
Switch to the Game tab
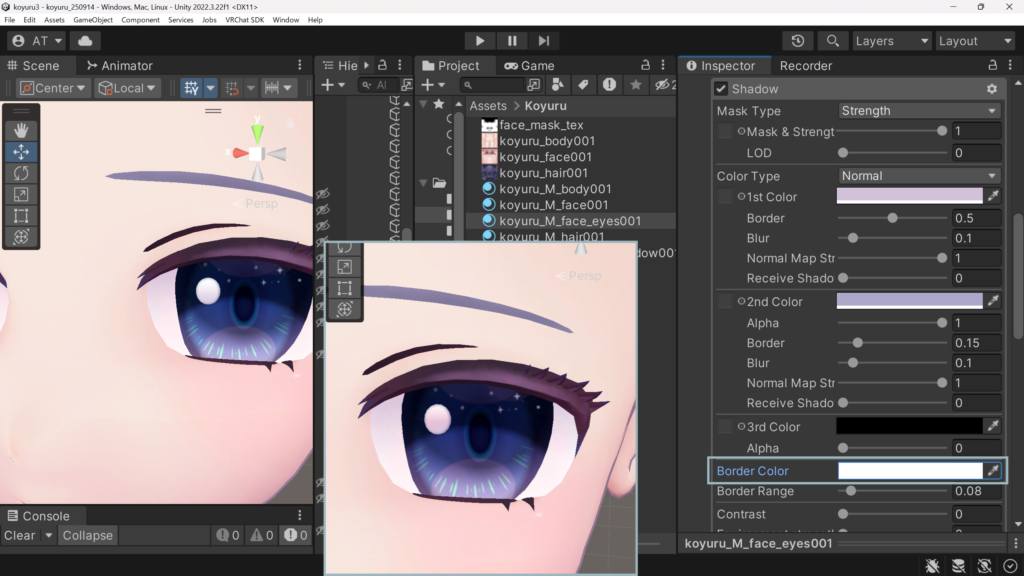click(x=530, y=65)
